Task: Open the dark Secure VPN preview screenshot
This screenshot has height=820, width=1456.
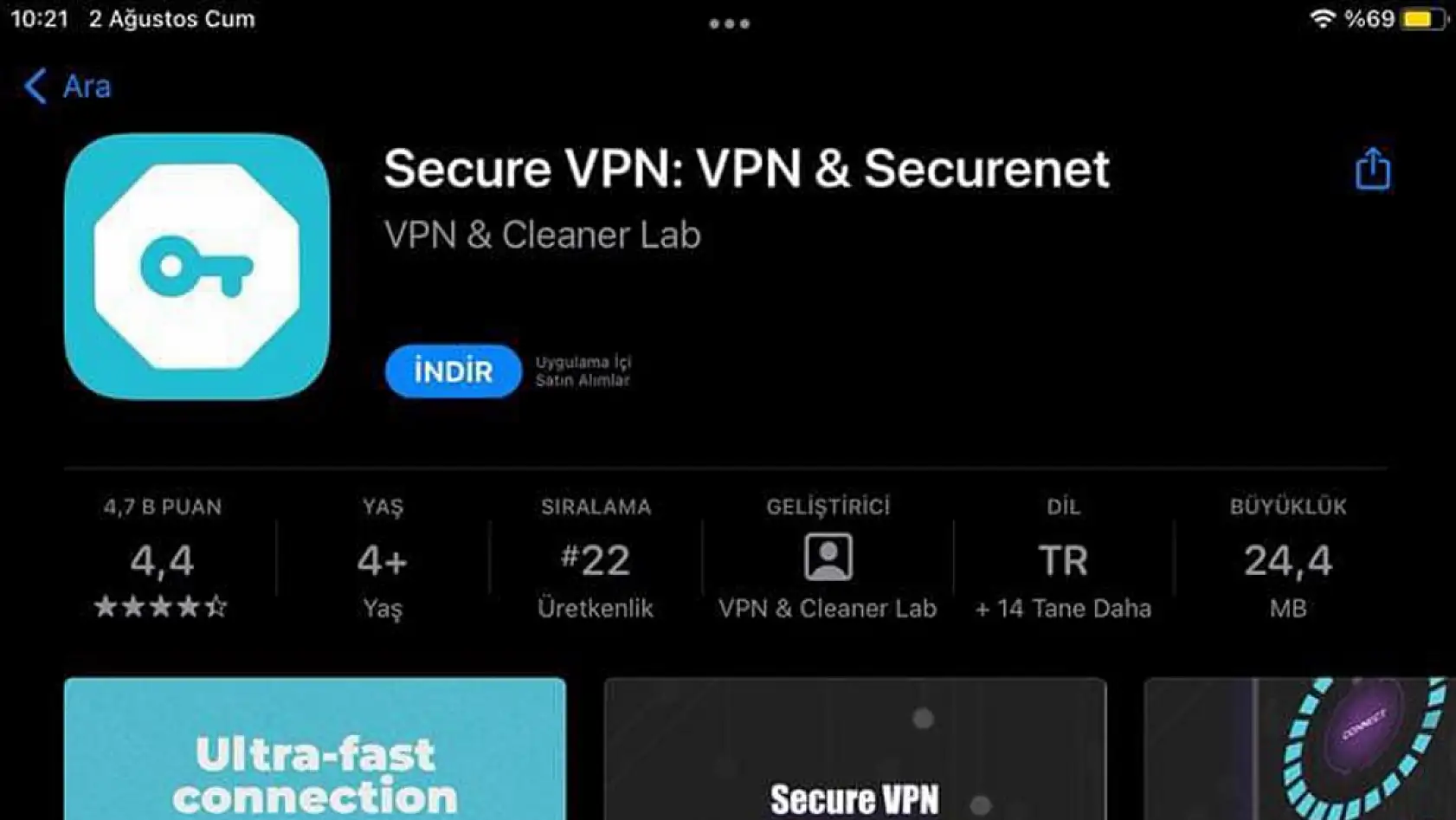Action: (855, 749)
